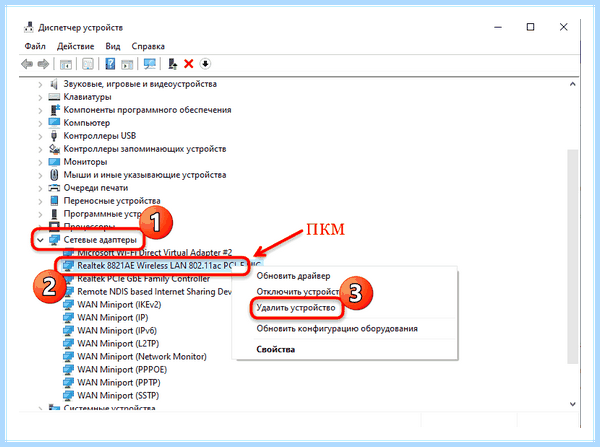
Task: Expand the Клавиатуры category chevron
Action: point(40,97)
